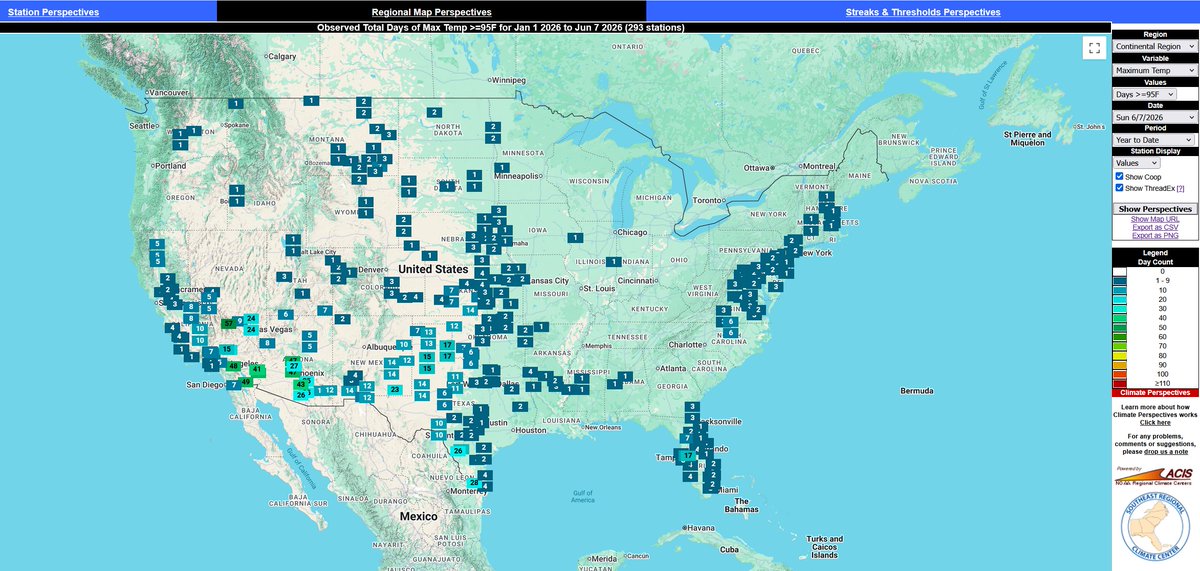Open the Station Display dropdown (Values)
This screenshot has width=1200, height=571.
pyautogui.click(x=1137, y=162)
